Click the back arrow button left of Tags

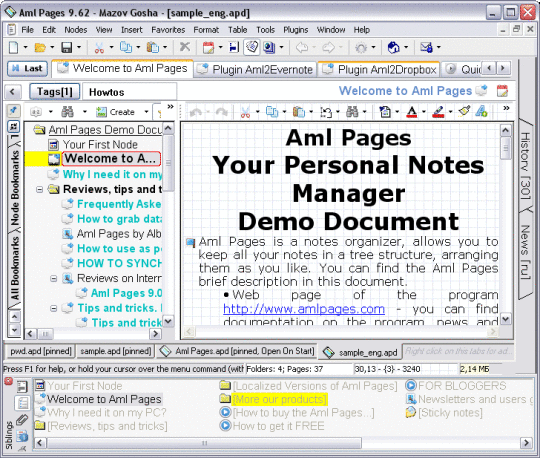click(x=12, y=92)
